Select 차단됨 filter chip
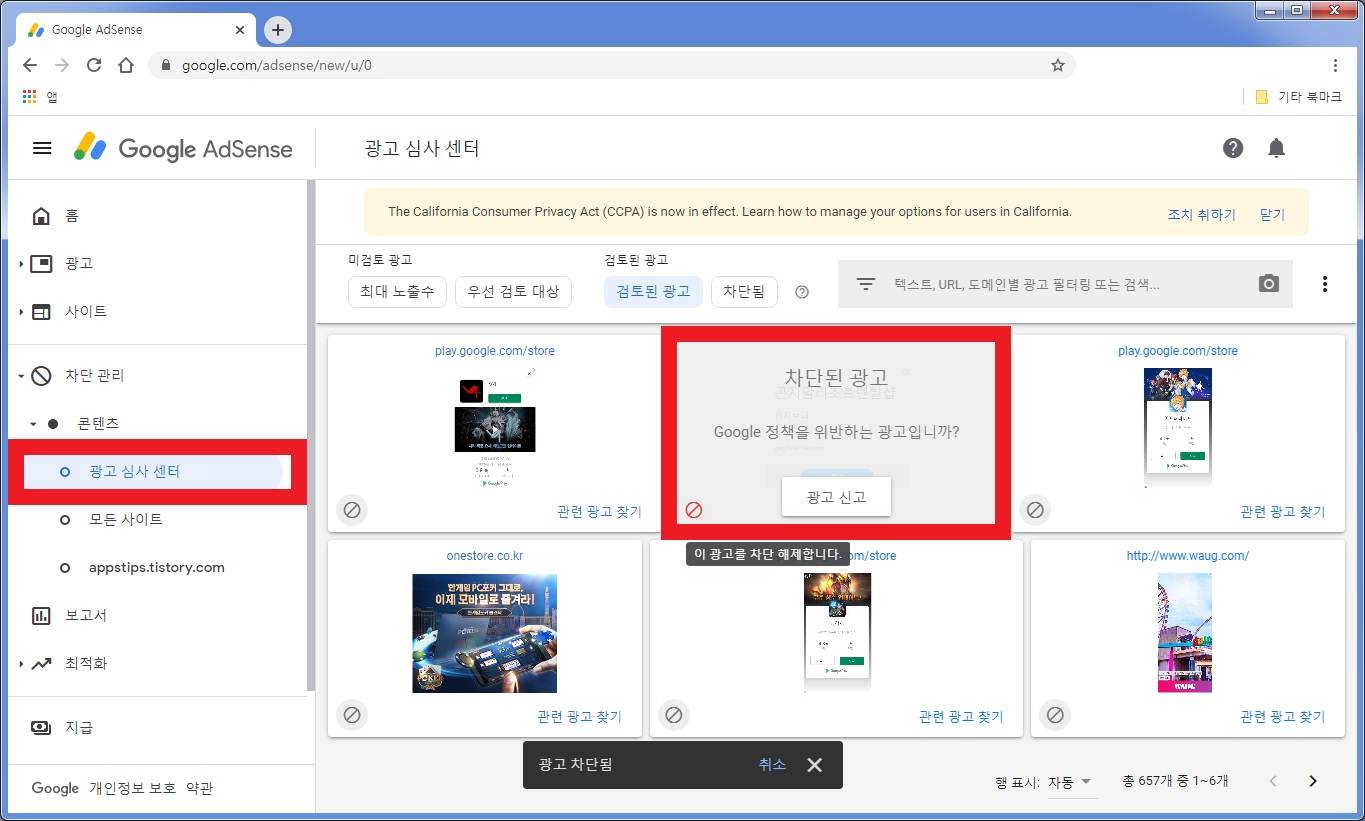Screen dimensions: 1365x821 [x=744, y=291]
